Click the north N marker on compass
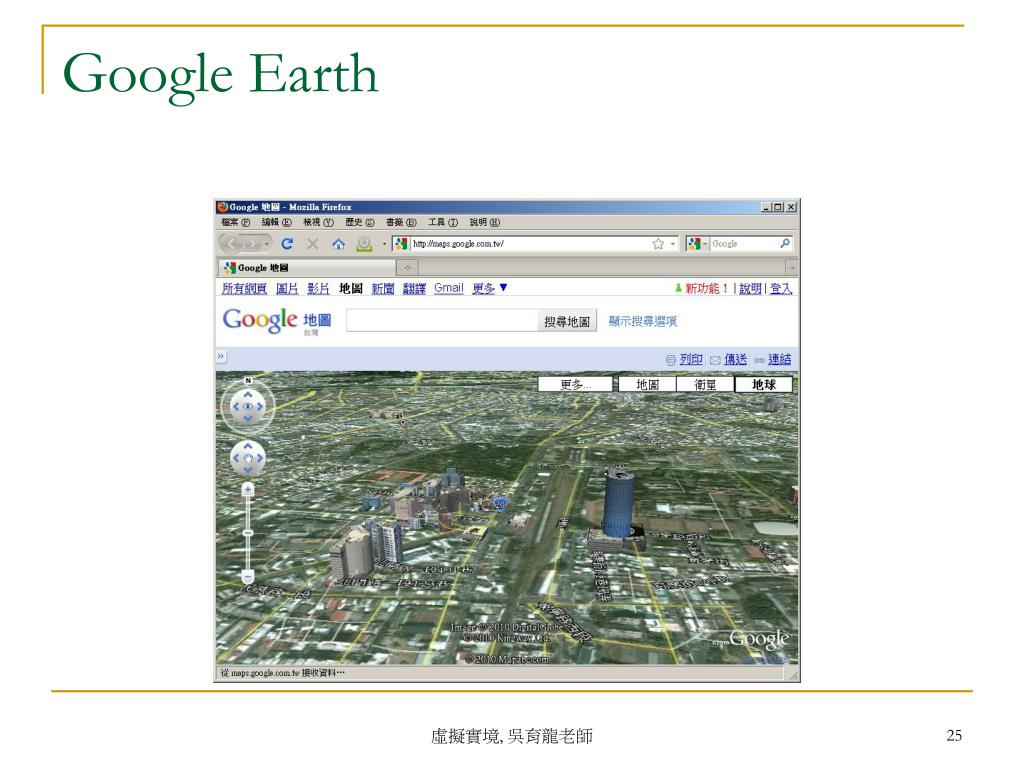1024x768 pixels. tap(248, 380)
